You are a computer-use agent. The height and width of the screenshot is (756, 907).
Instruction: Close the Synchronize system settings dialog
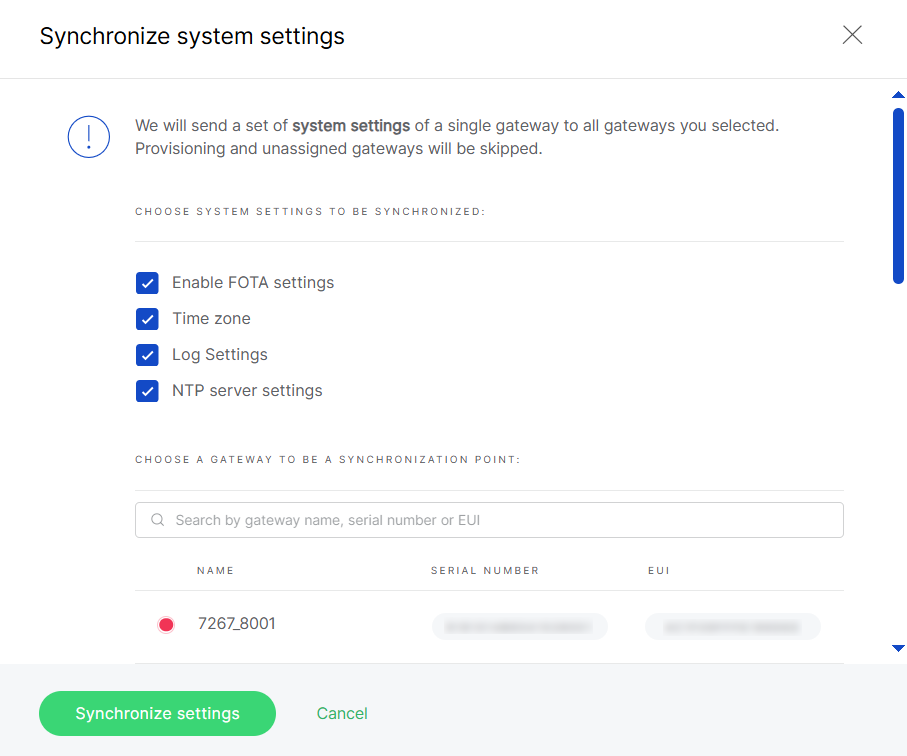point(851,35)
